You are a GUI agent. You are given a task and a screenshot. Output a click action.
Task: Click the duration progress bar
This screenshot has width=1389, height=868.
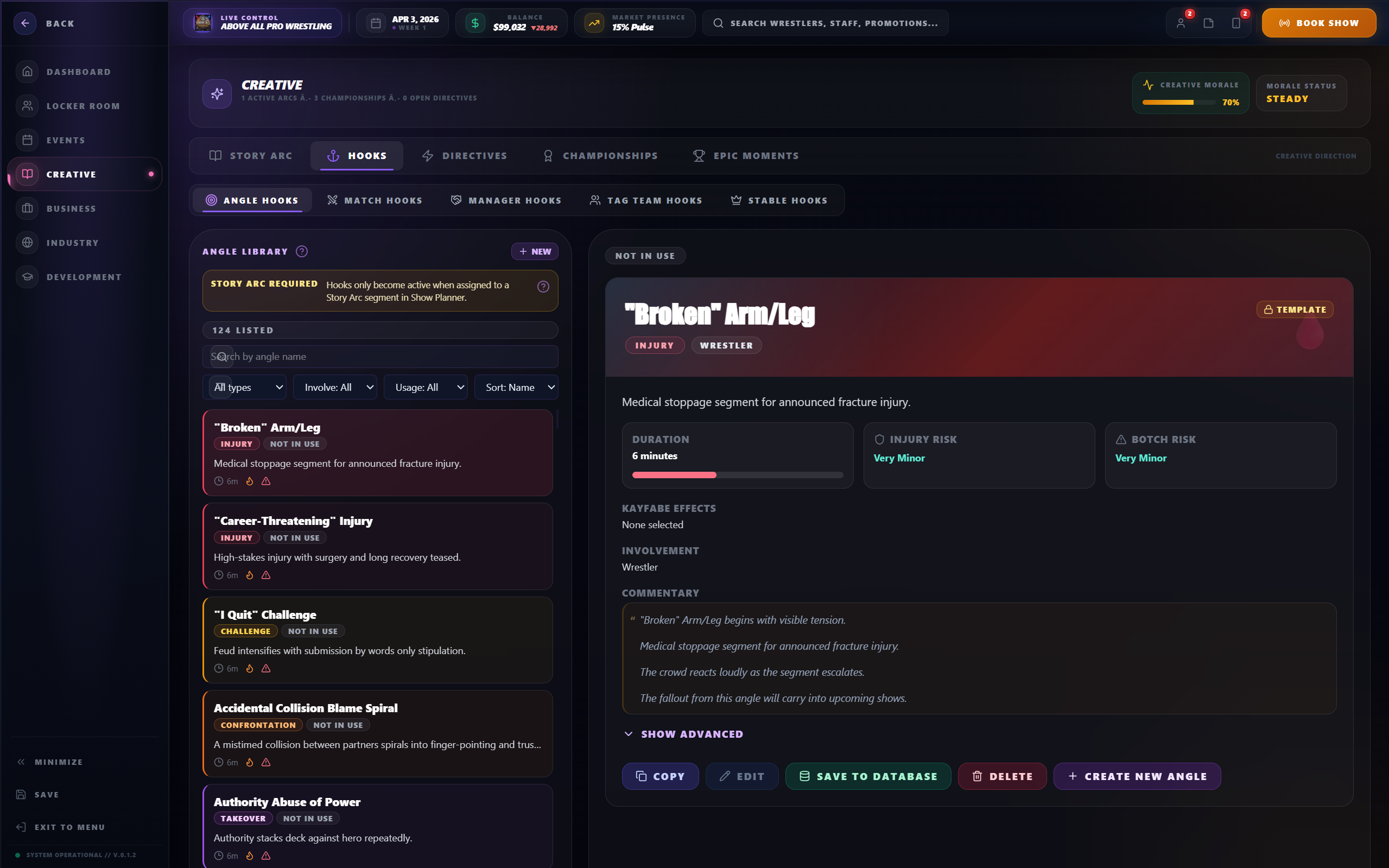[737, 475]
